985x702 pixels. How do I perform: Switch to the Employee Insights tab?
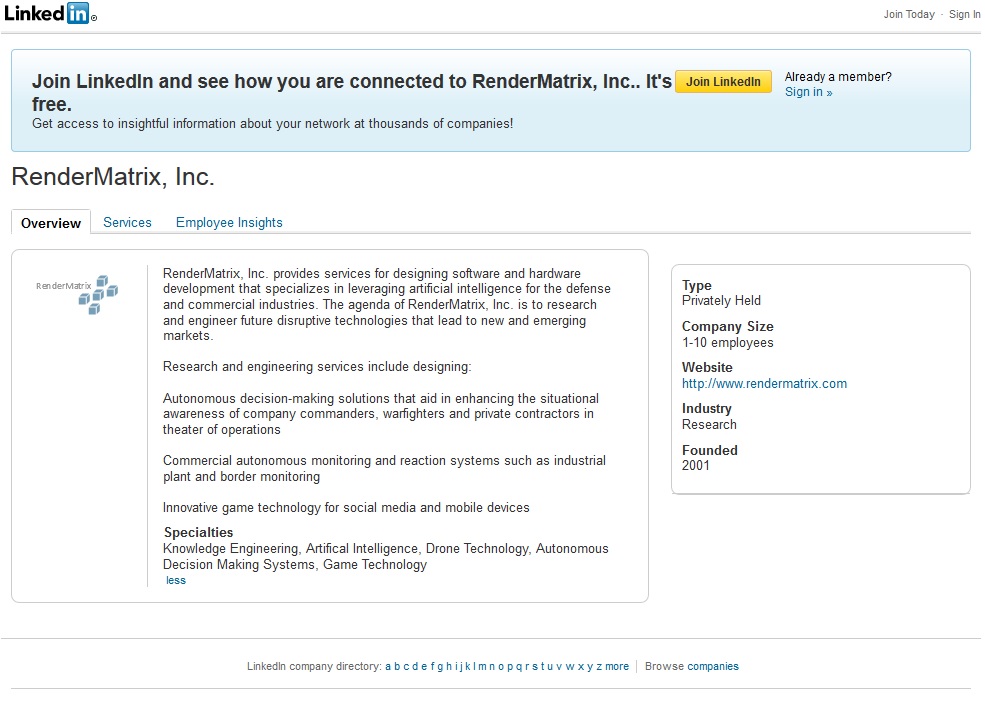229,222
